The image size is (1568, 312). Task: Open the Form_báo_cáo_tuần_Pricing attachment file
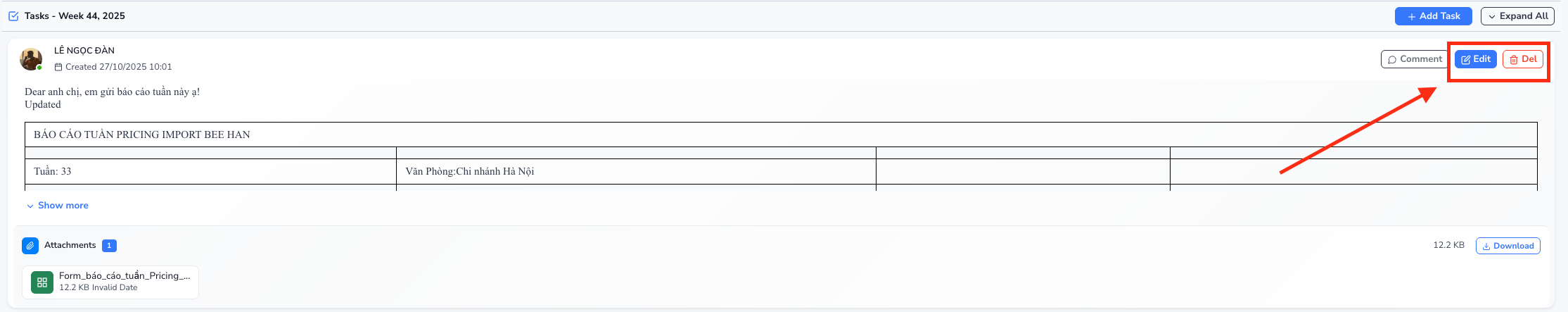tap(124, 276)
